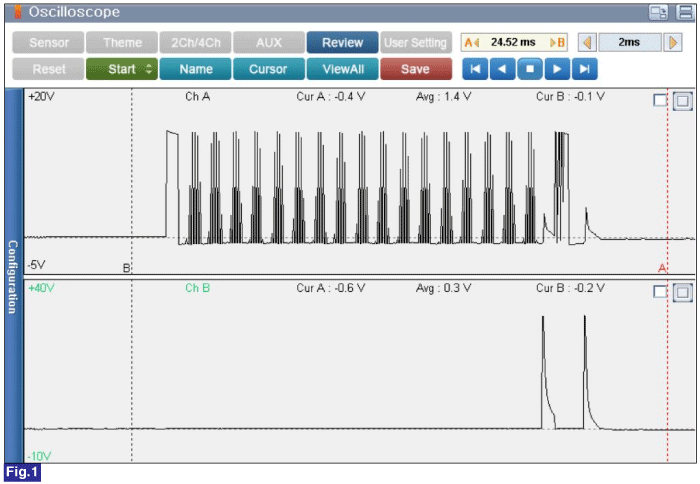
Task: Maximize the Ch B waveform pane
Action: 683,292
